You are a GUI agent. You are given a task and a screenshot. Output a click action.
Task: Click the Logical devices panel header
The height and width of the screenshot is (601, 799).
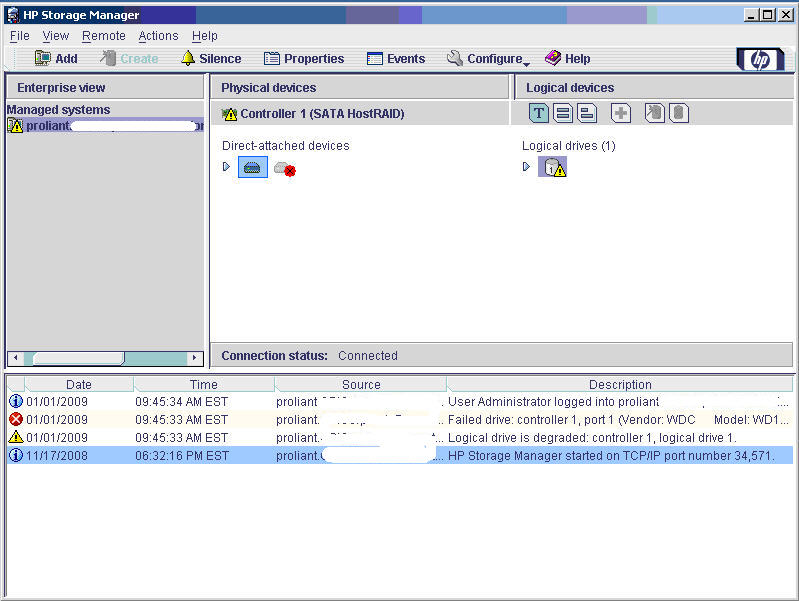coord(654,88)
